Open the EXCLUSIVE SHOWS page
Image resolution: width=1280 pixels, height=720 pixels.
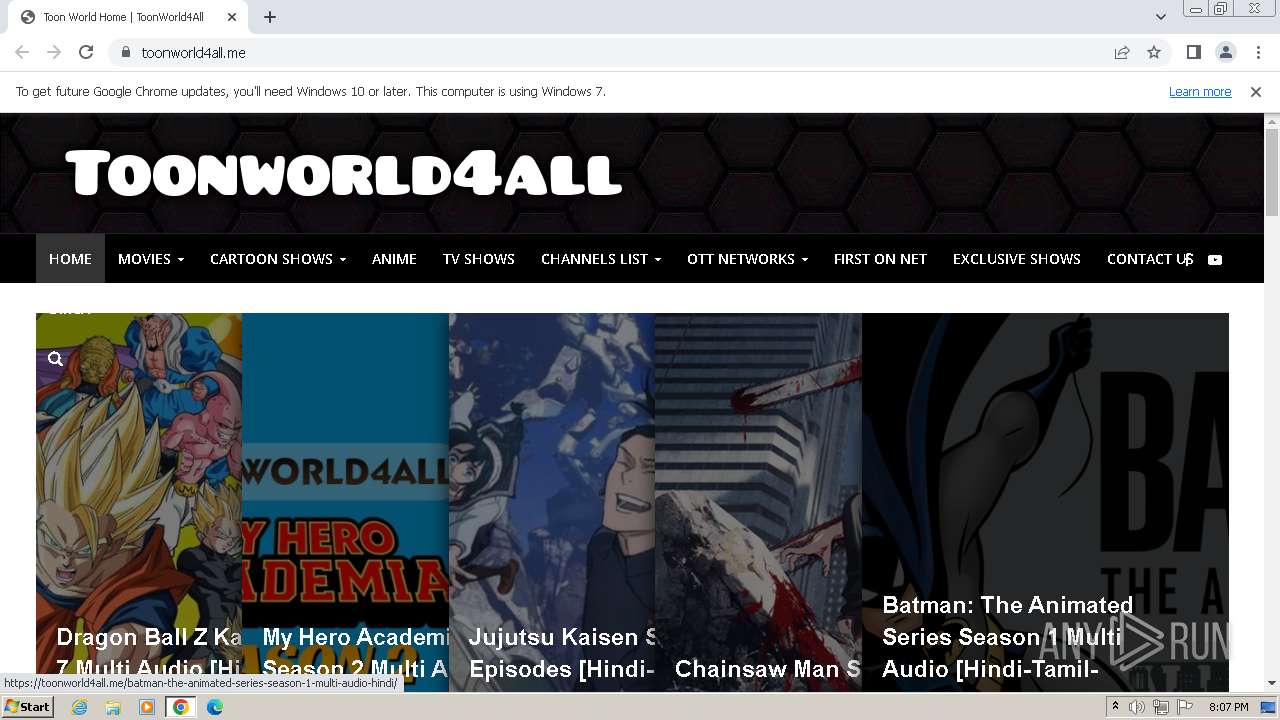pos(1017,258)
